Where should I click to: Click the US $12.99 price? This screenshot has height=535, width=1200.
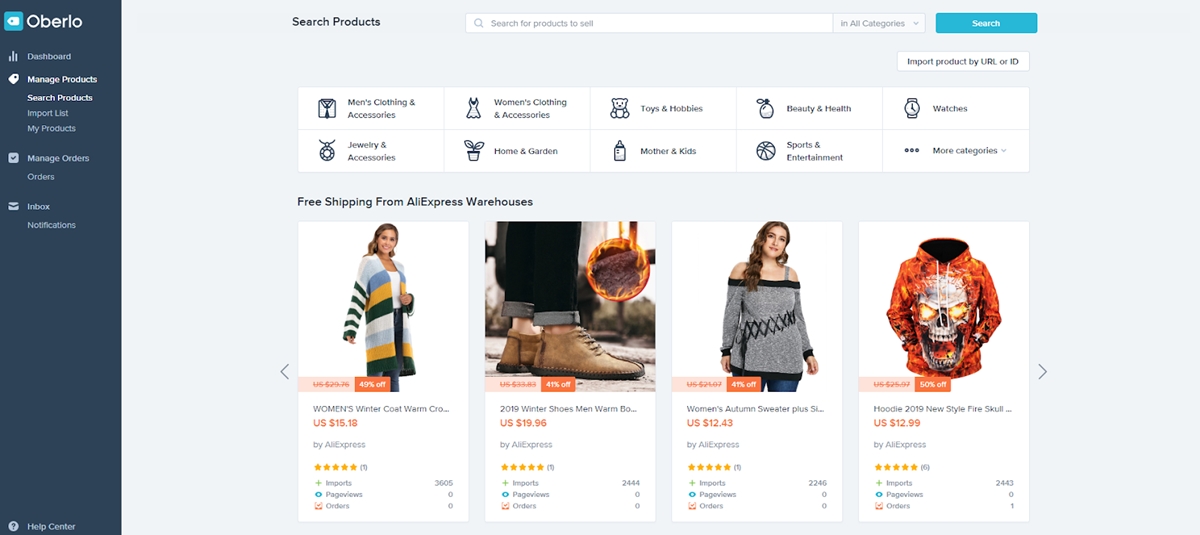click(x=897, y=423)
